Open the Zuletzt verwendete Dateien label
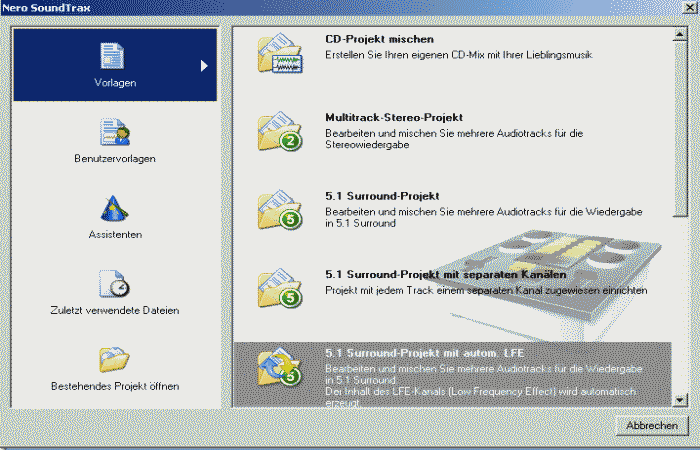Image resolution: width=700 pixels, height=450 pixels. [114, 310]
